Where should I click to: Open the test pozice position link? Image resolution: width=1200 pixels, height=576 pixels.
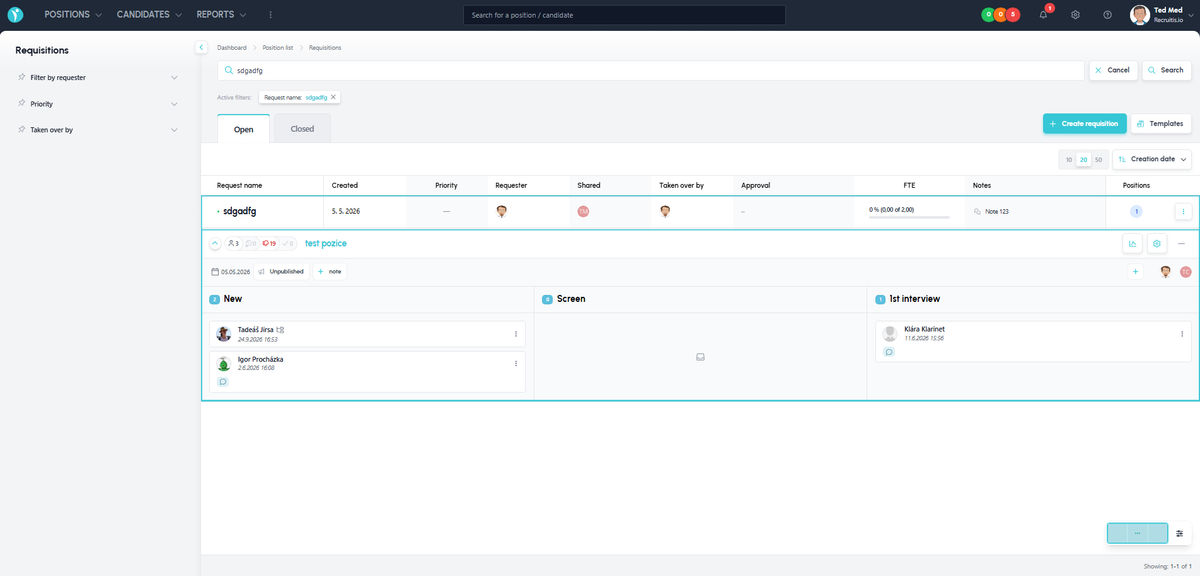pyautogui.click(x=326, y=243)
